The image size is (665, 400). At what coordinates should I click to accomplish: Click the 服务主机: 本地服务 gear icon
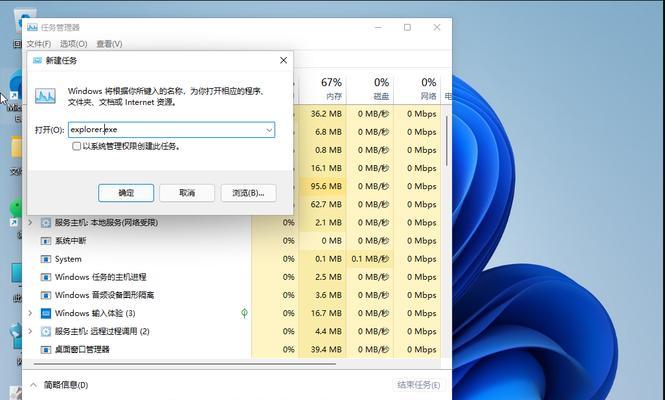(x=46, y=223)
